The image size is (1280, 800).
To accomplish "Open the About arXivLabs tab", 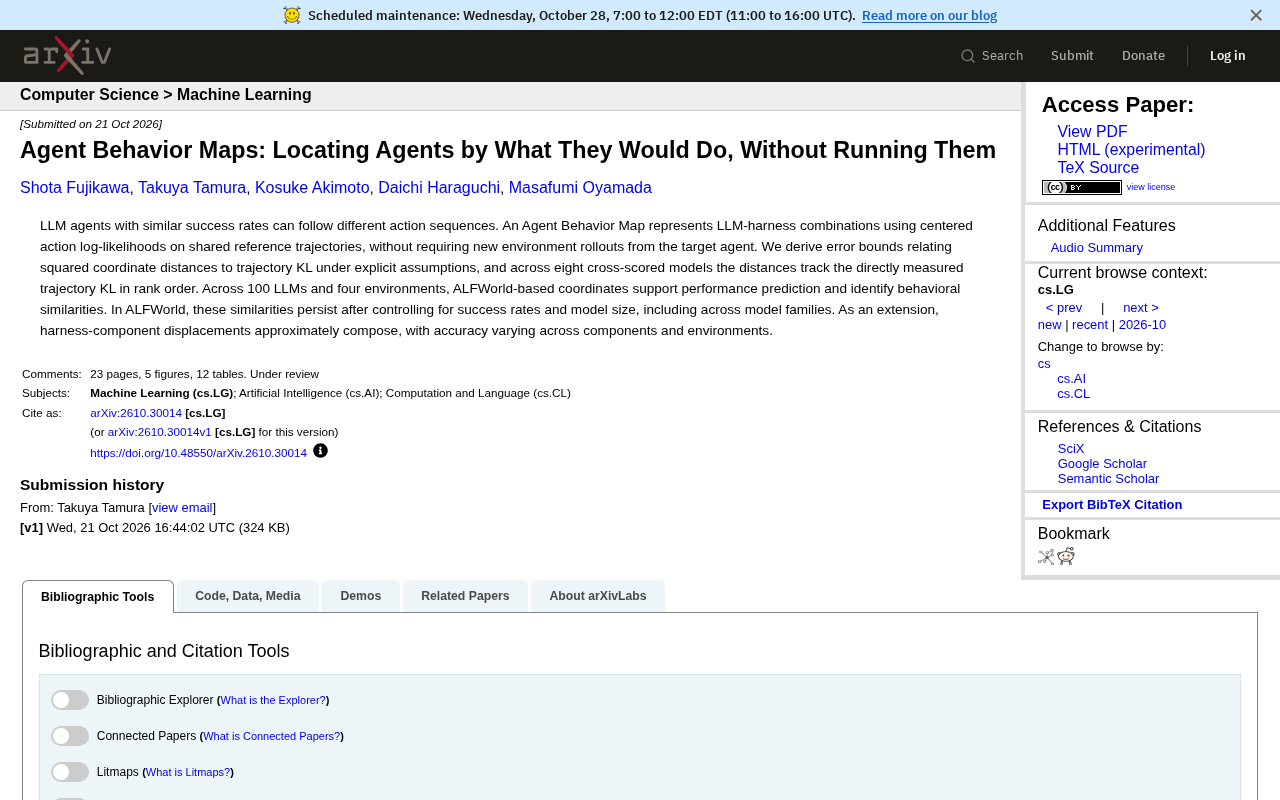I will click(x=598, y=596).
